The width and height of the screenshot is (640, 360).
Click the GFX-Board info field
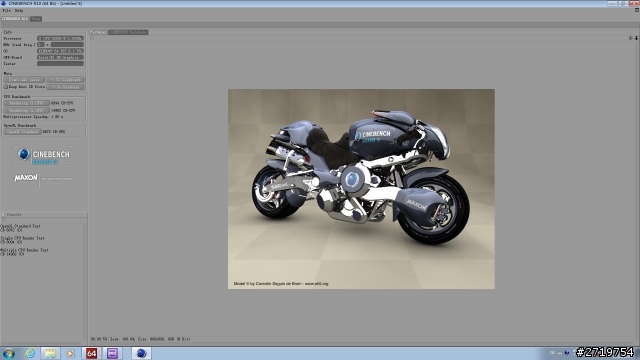(x=60, y=58)
